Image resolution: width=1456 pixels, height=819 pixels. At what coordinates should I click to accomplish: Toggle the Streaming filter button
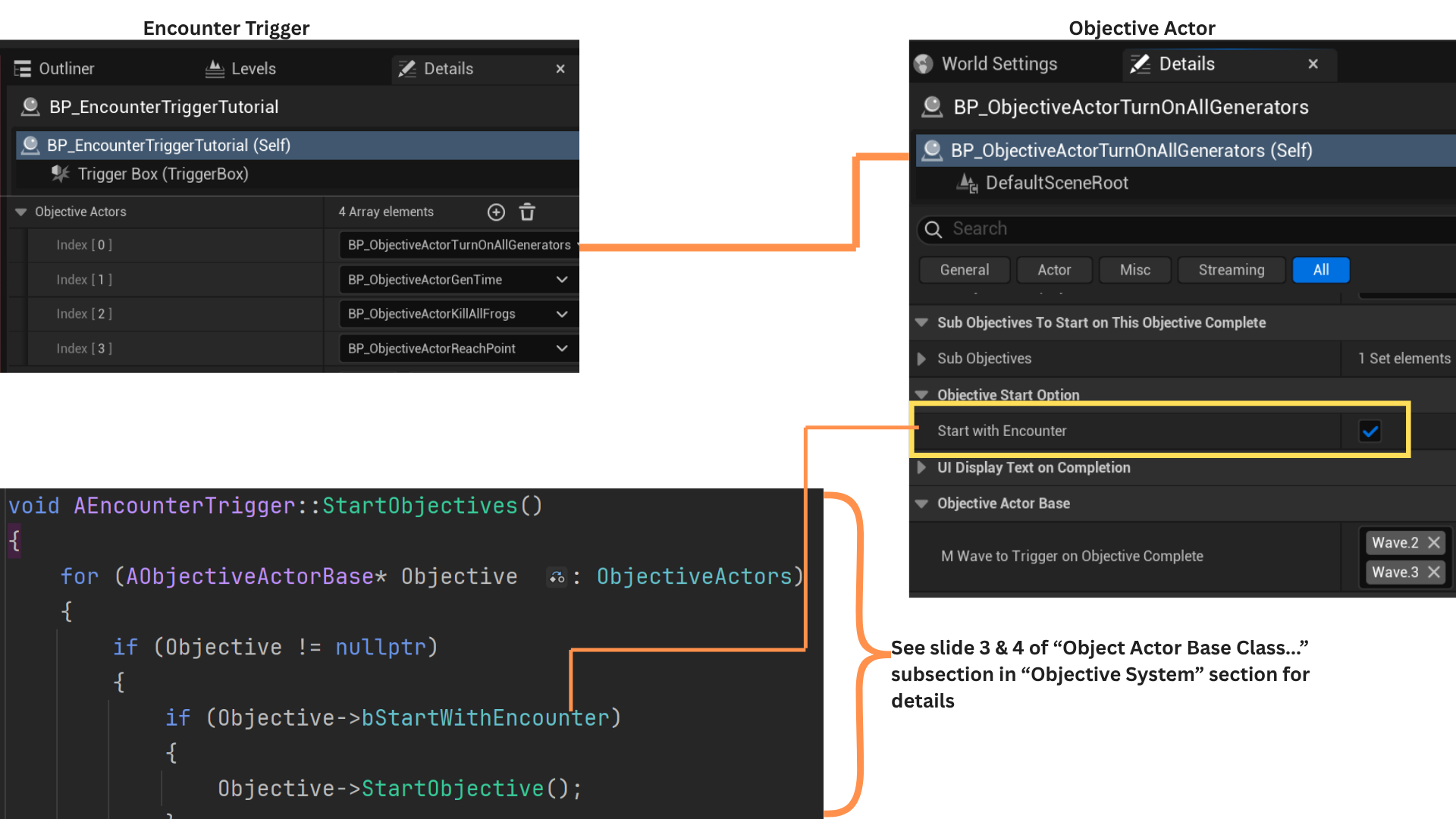1231,270
